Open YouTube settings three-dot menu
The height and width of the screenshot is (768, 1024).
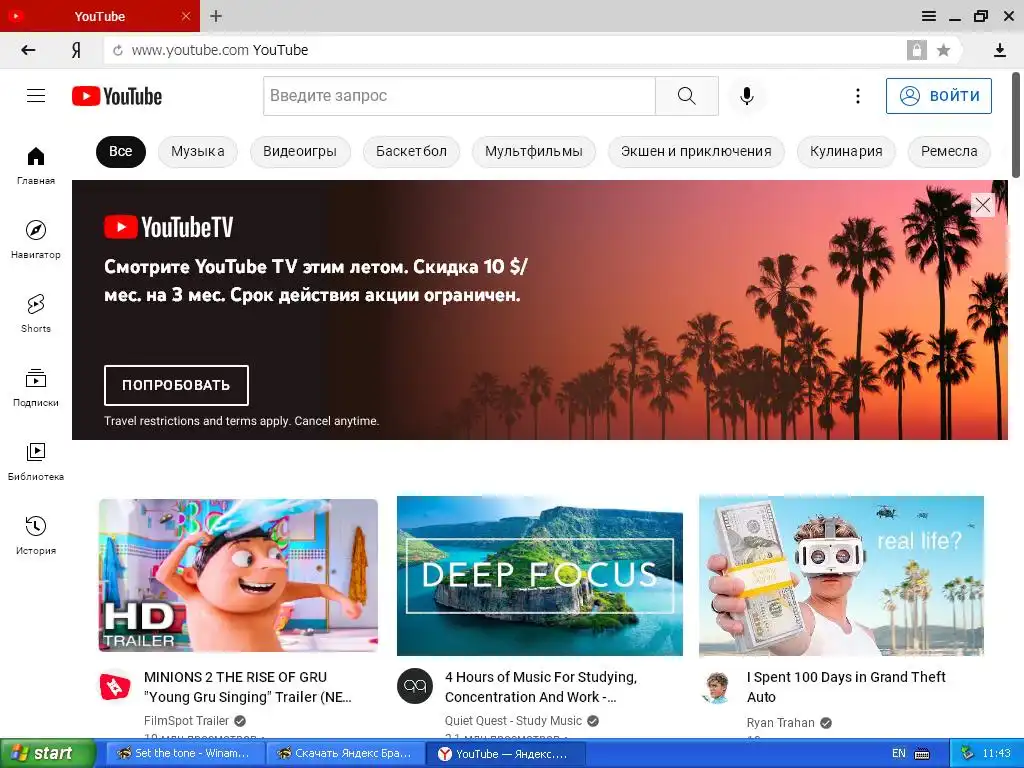857,96
